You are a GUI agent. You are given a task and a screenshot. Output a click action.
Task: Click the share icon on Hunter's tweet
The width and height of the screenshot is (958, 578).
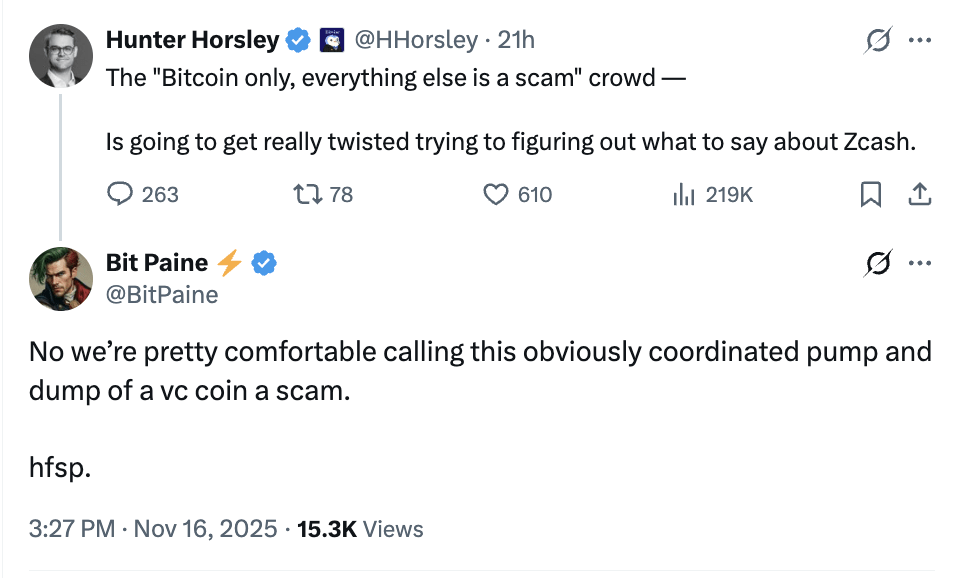pos(919,194)
